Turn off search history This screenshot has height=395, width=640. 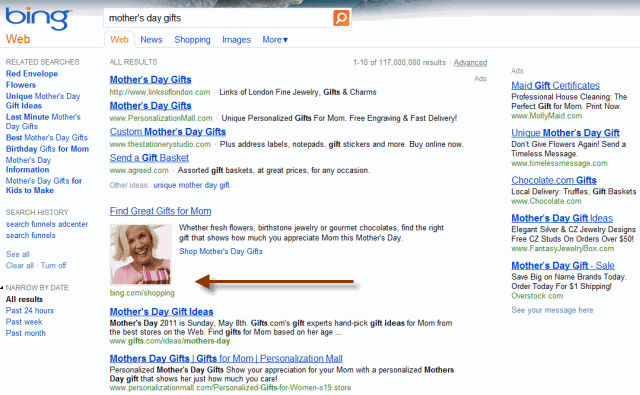pos(53,266)
